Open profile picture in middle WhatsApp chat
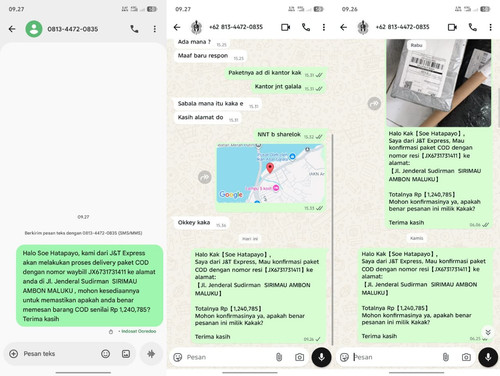The width and height of the screenshot is (500, 376). pyautogui.click(x=196, y=27)
